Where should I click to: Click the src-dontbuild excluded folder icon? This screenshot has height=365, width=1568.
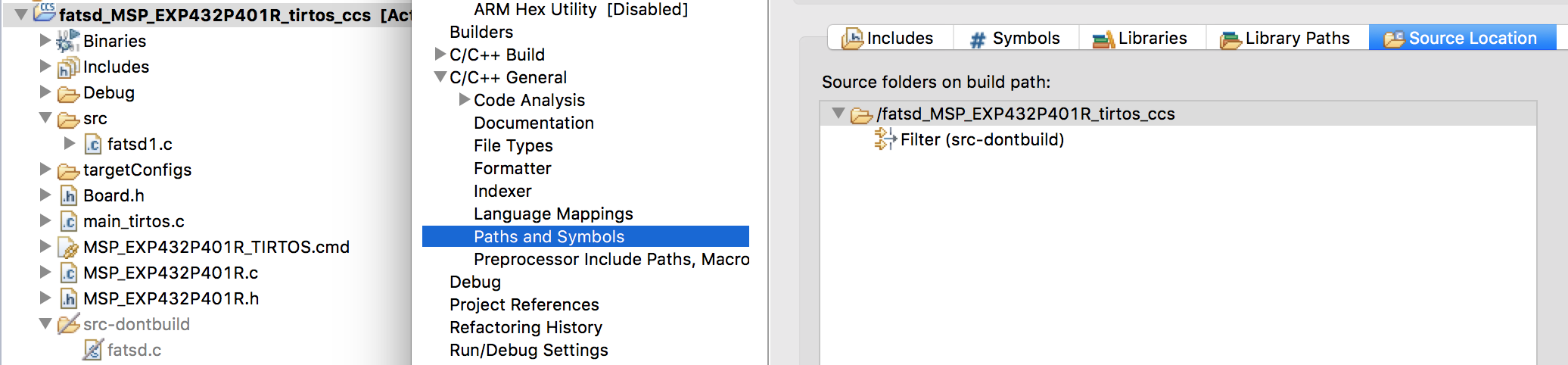coord(69,324)
